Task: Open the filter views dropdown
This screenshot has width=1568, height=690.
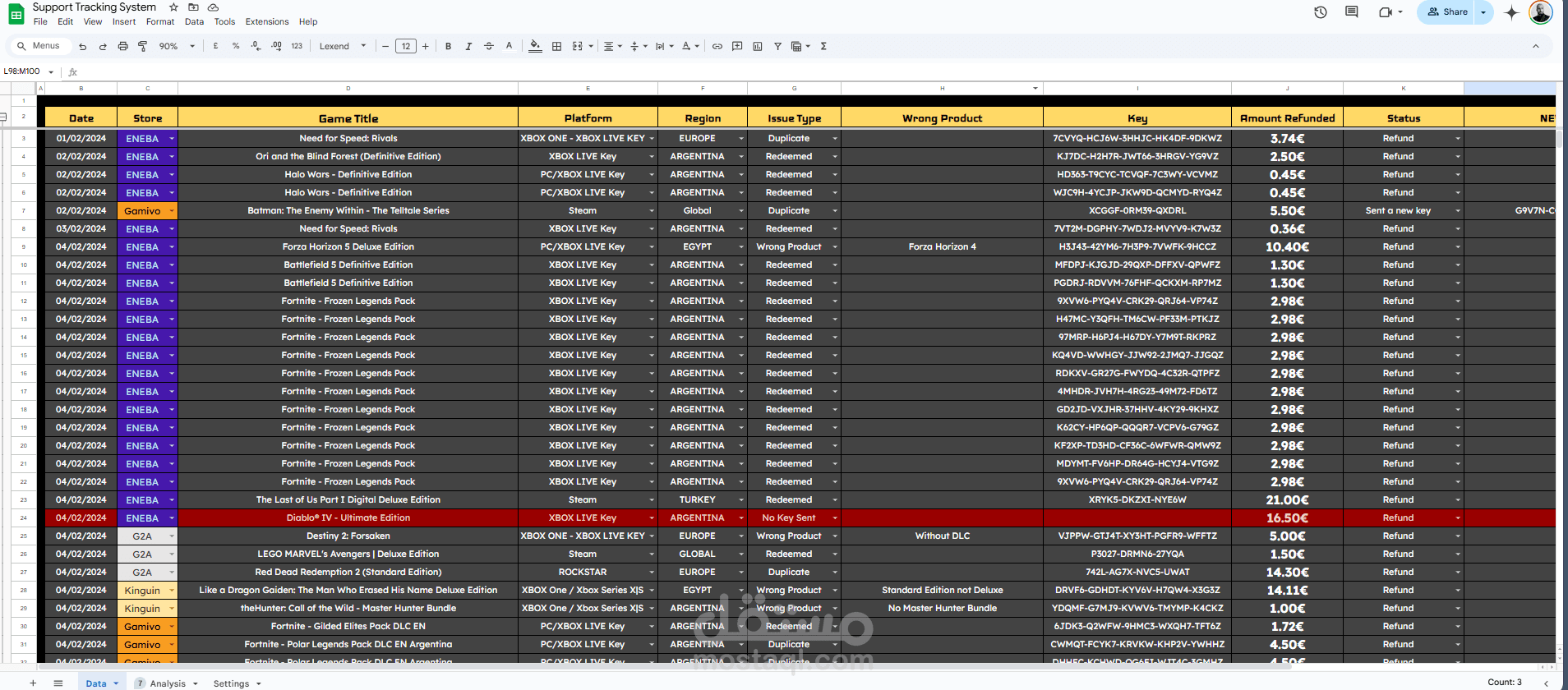Action: tap(800, 46)
